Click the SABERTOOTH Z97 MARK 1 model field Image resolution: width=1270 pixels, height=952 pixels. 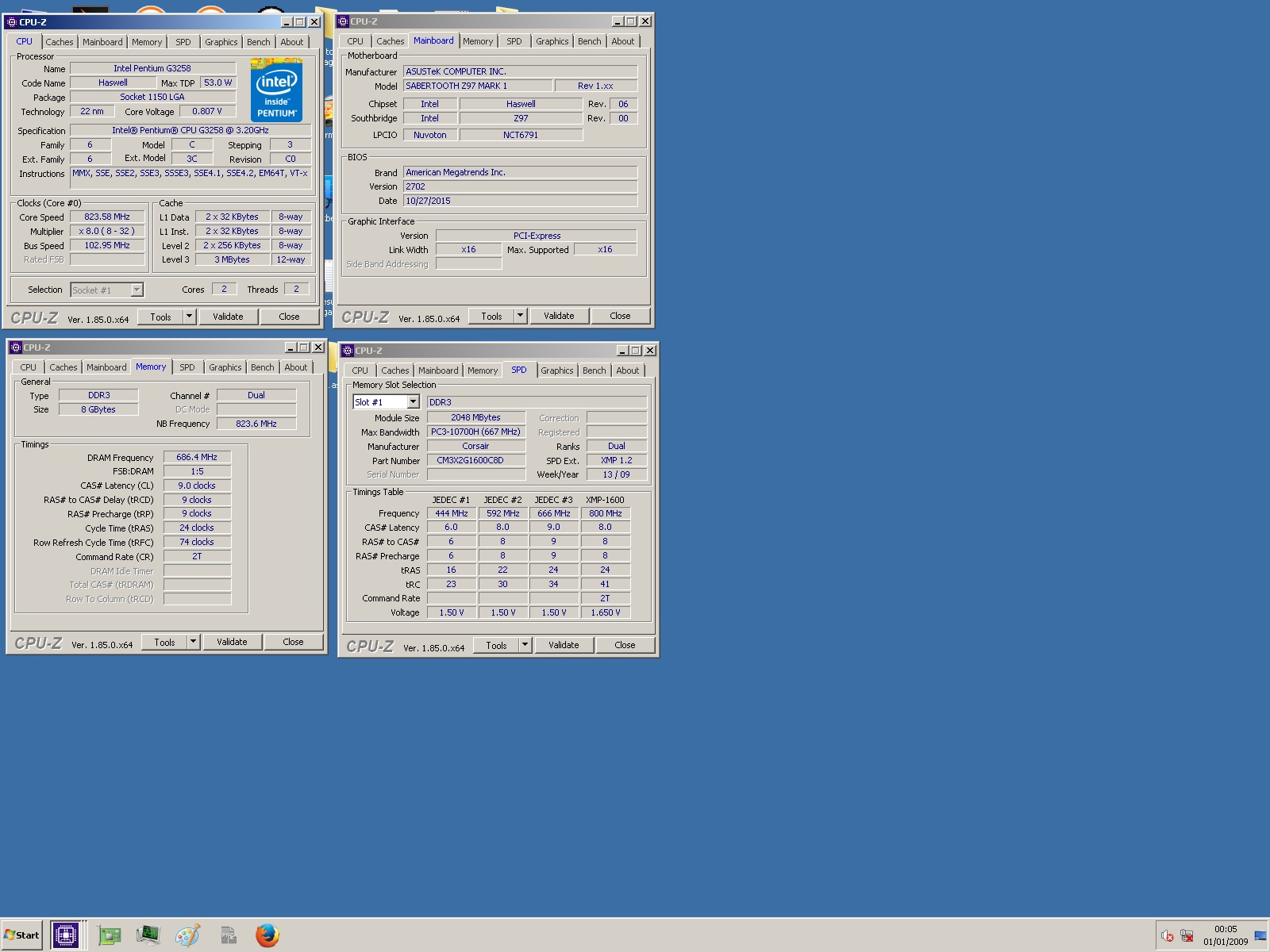pyautogui.click(x=477, y=86)
